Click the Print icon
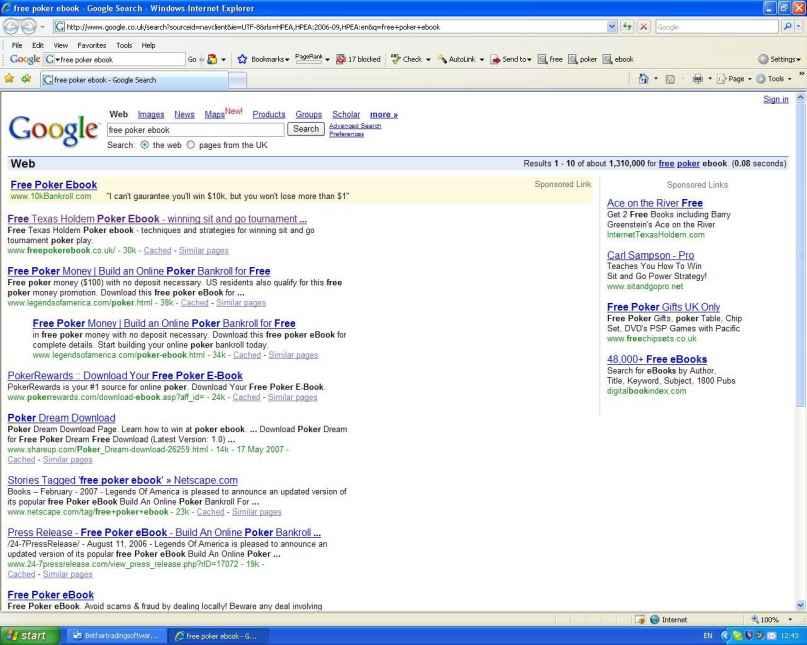This screenshot has height=645, width=807. [x=697, y=79]
